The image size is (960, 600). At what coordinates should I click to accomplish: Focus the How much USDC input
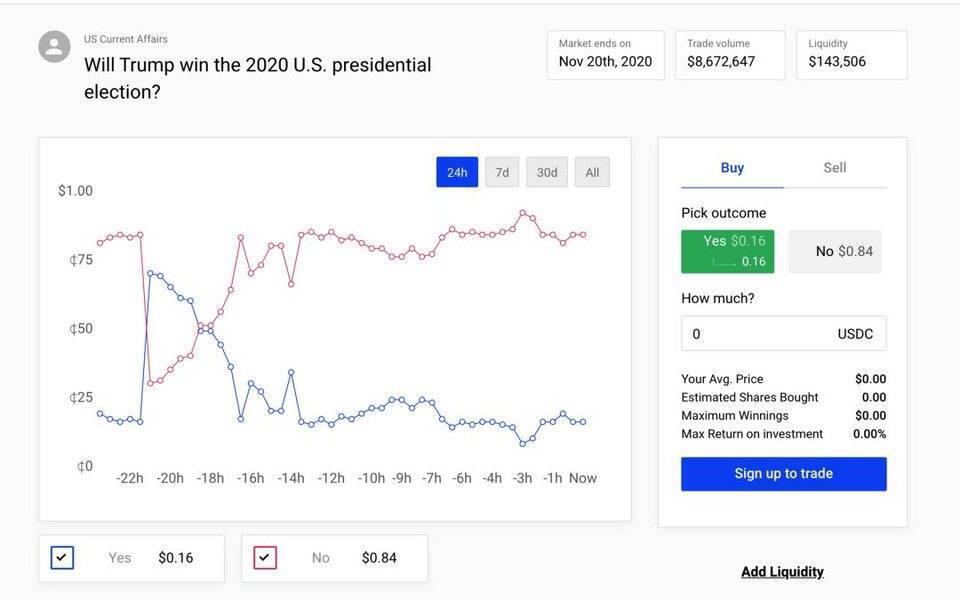[x=784, y=334]
